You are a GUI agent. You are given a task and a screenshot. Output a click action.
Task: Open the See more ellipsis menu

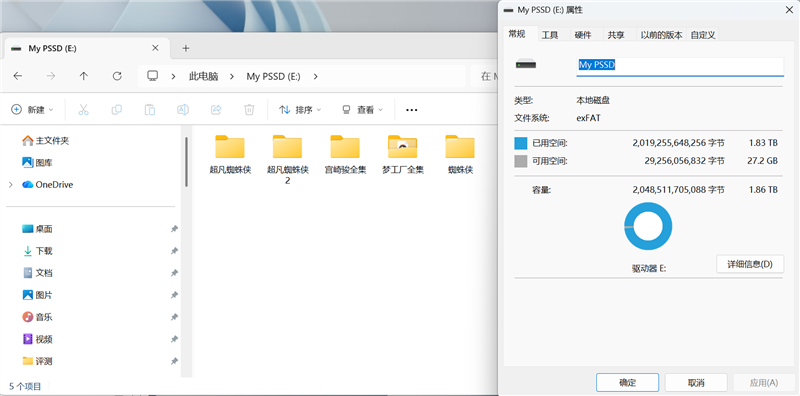point(412,110)
